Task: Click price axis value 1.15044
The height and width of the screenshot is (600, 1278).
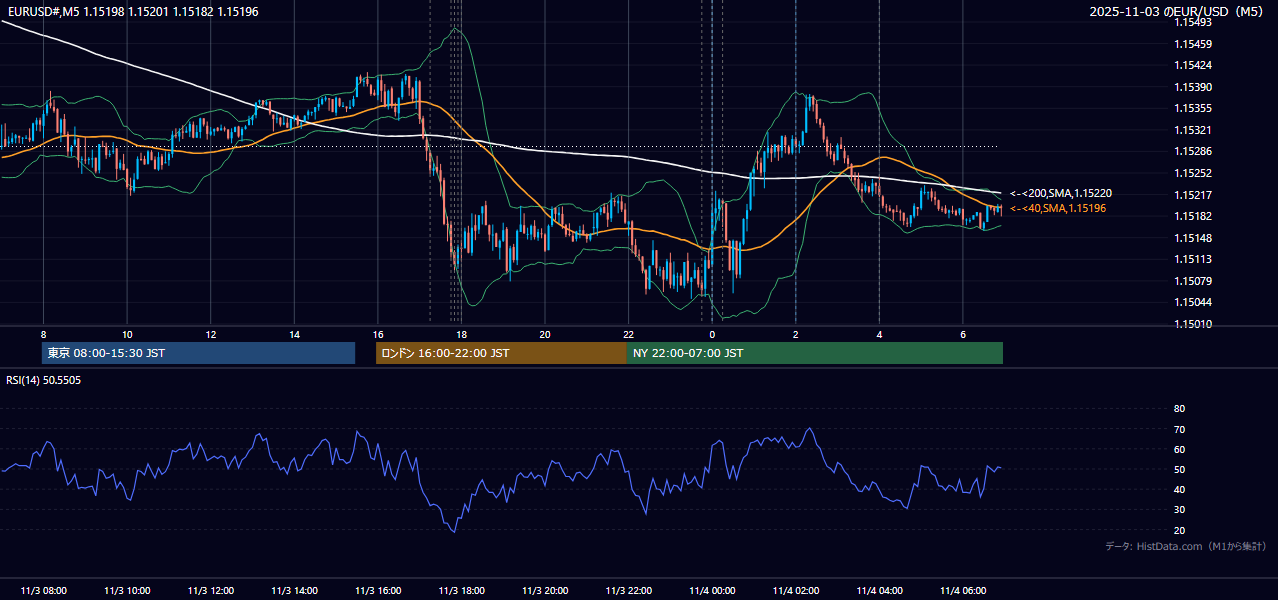Action: [x=1192, y=302]
